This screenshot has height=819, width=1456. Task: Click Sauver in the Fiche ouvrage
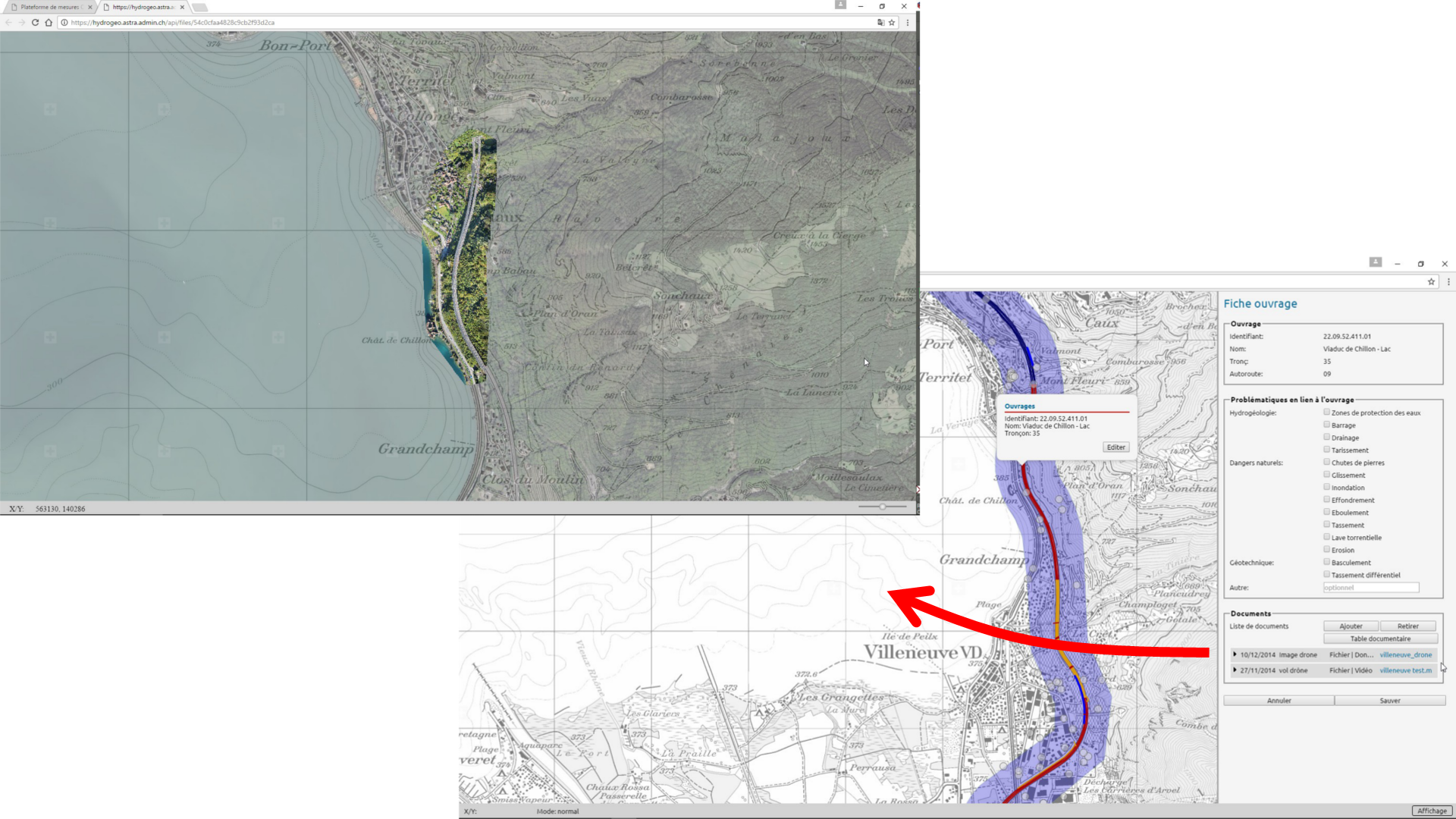1390,701
